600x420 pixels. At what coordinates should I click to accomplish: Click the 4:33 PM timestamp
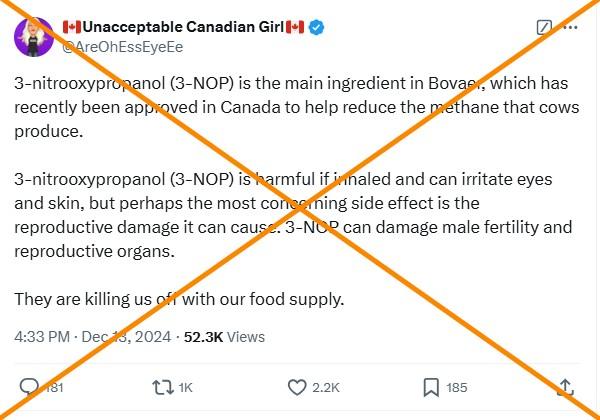tap(42, 337)
